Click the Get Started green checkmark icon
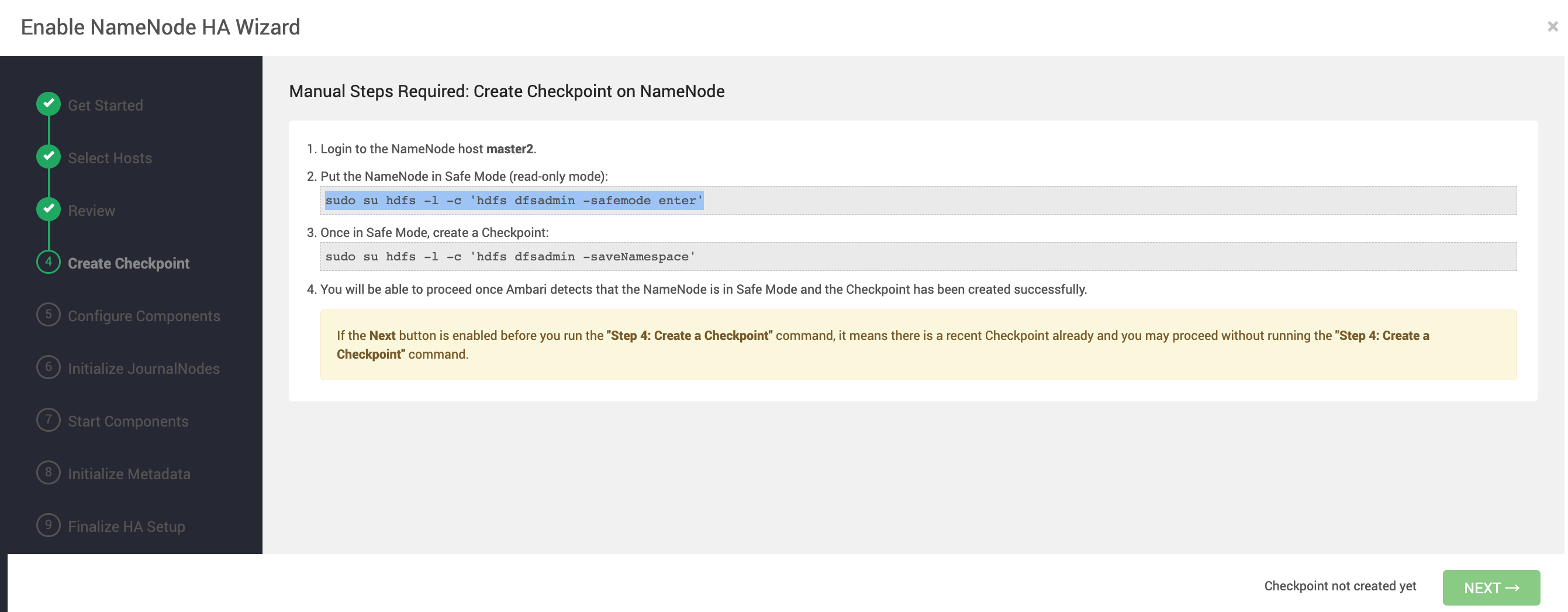This screenshot has height=612, width=1568. (49, 104)
